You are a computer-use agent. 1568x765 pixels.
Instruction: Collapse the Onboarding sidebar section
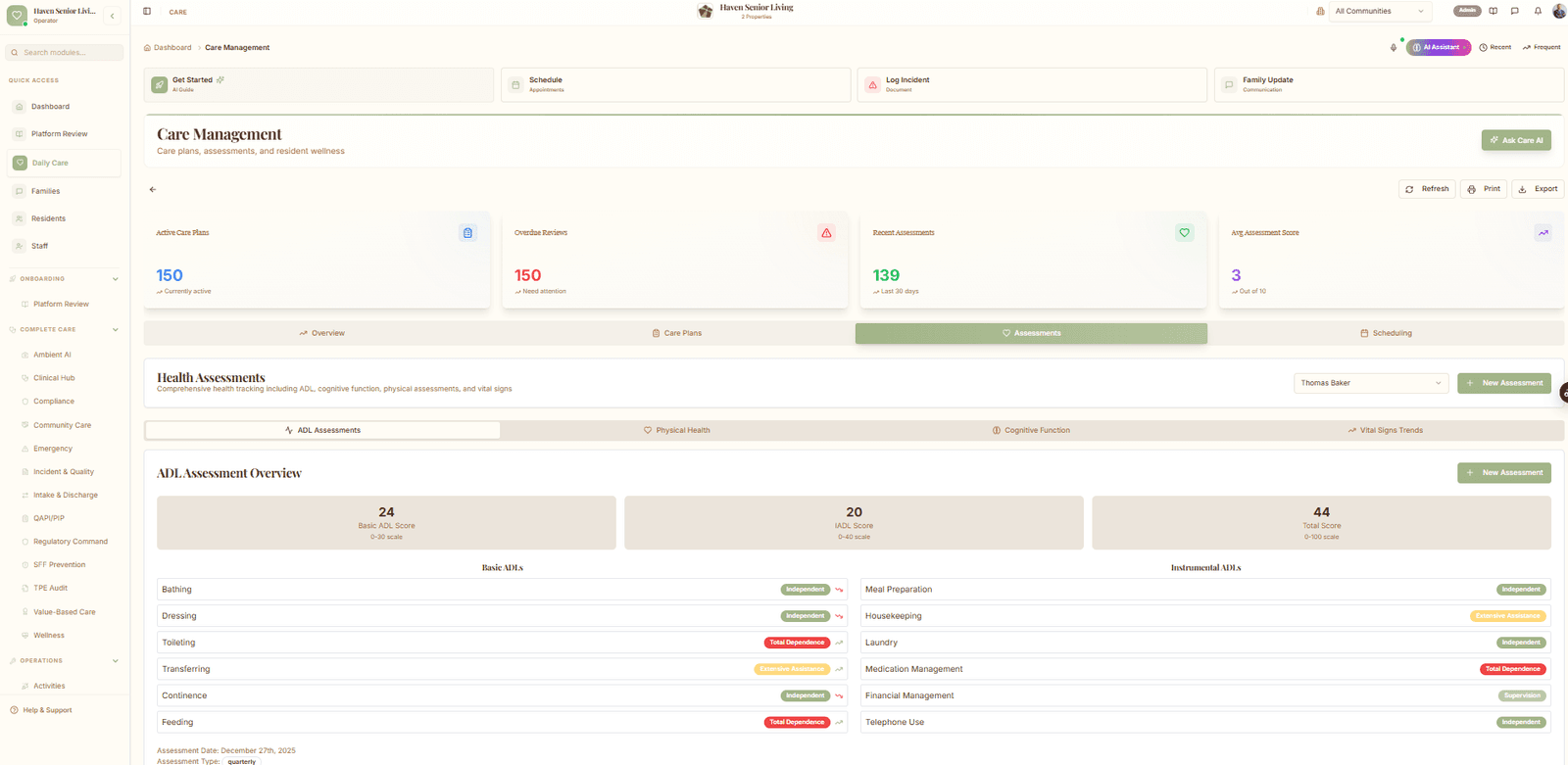115,279
